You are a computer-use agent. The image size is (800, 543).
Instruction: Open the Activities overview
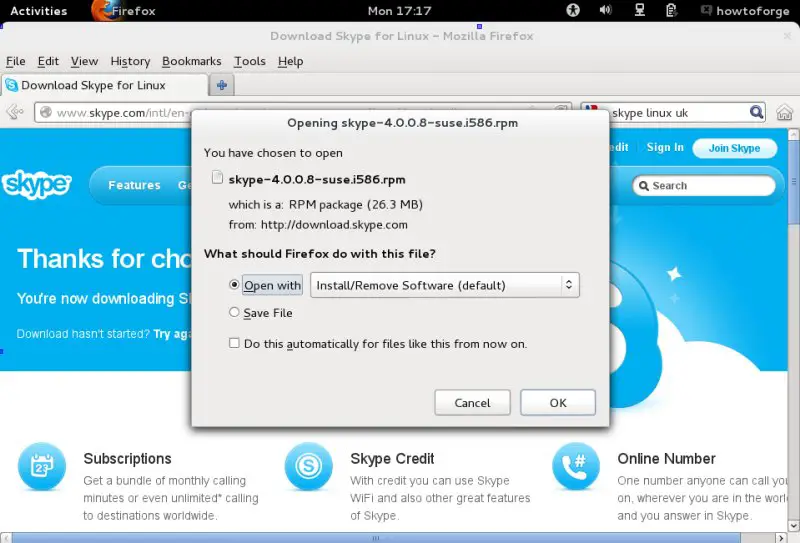(39, 11)
